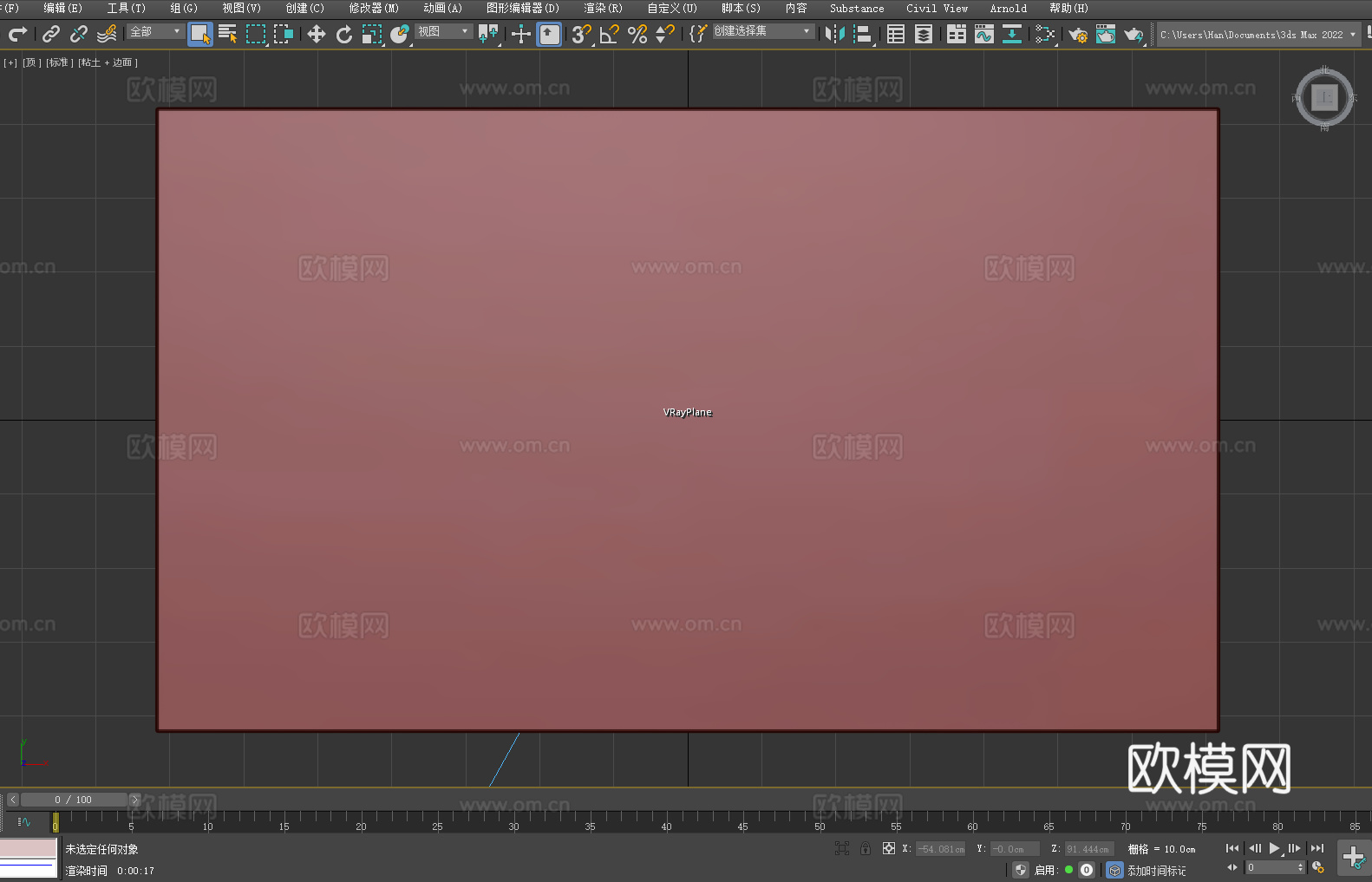Open the Schematic View icon
The width and height of the screenshot is (1372, 882).
tap(1045, 34)
